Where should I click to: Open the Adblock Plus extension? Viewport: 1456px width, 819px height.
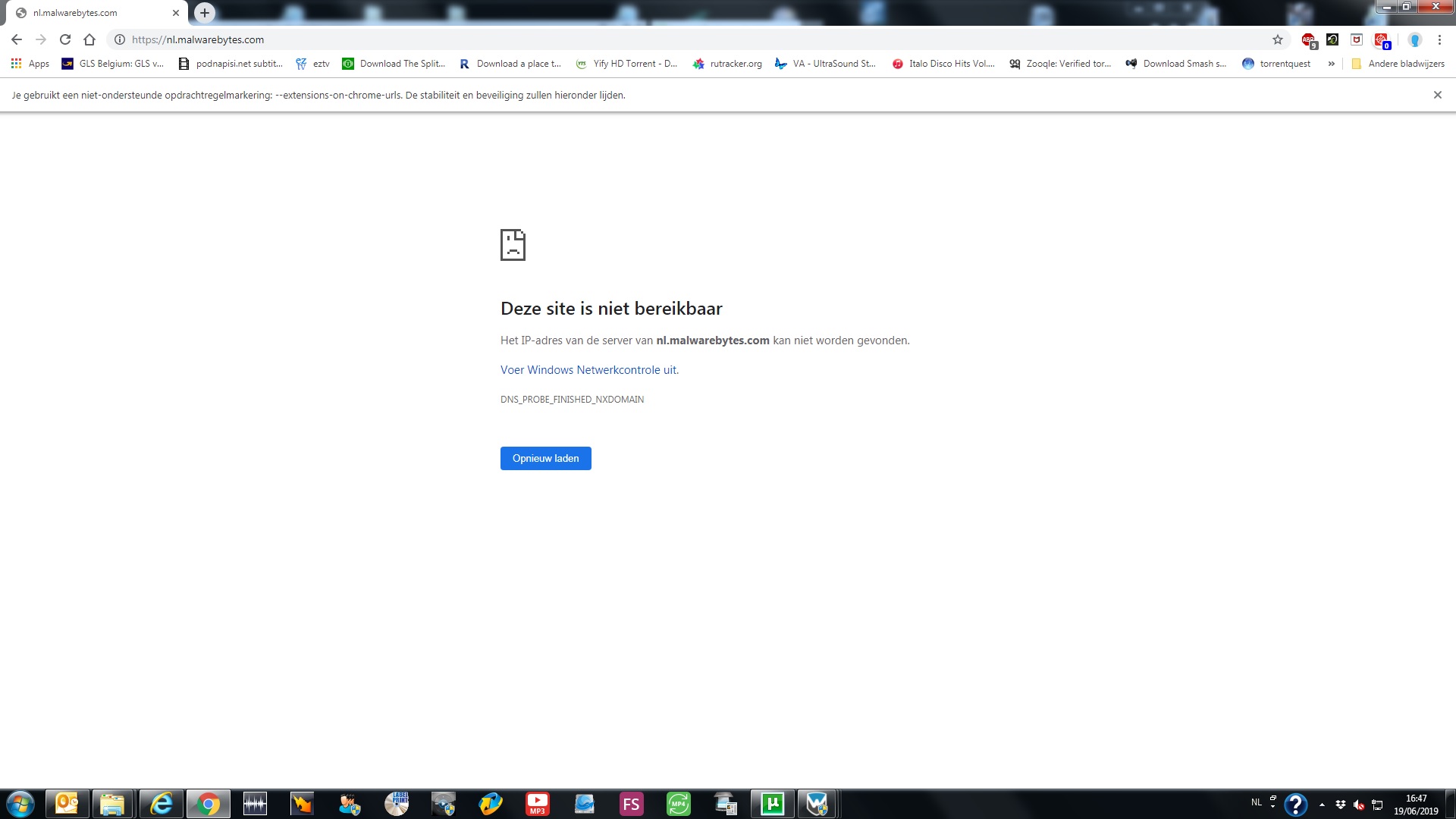point(1309,39)
